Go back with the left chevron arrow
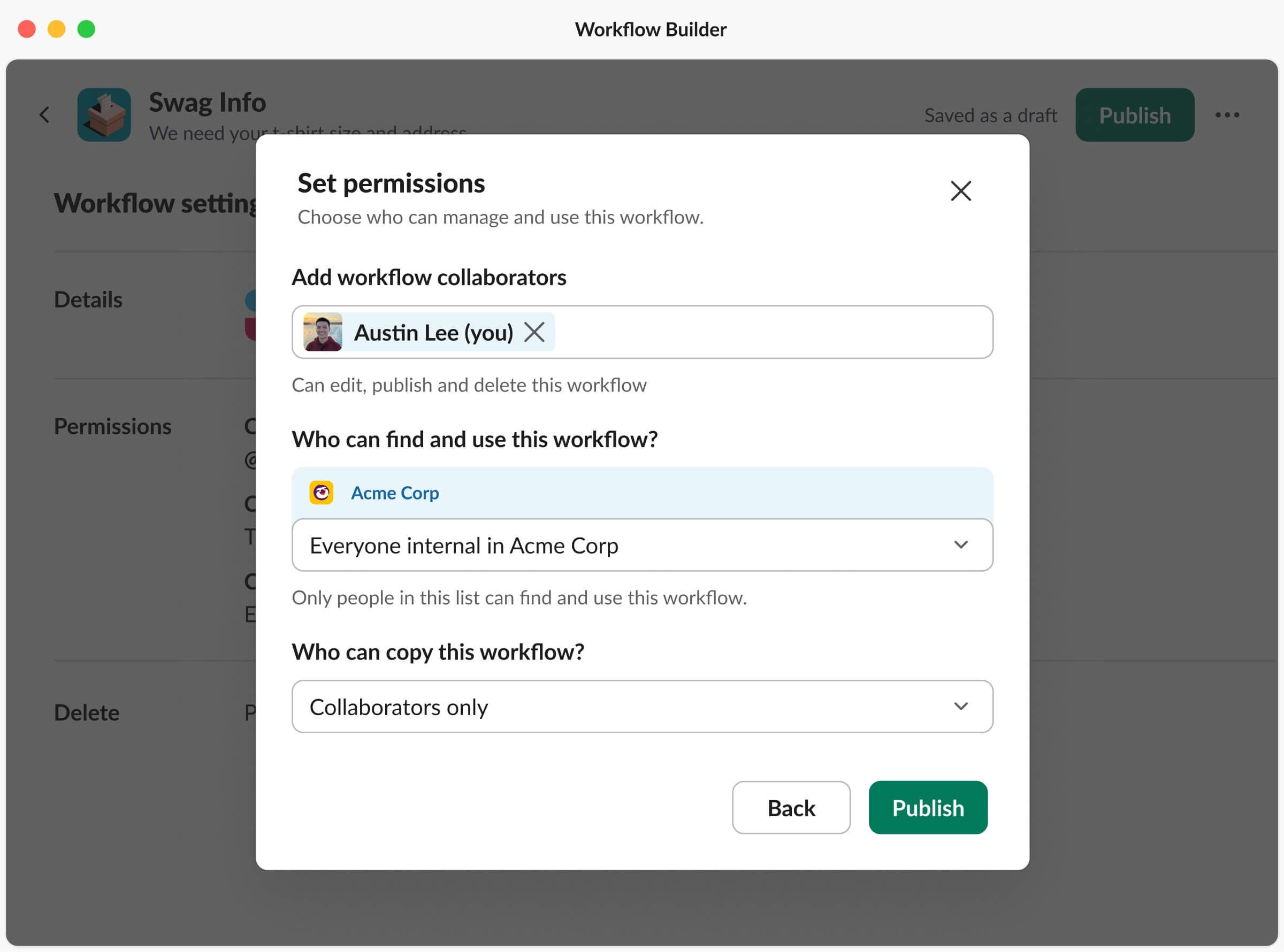This screenshot has height=952, width=1284. [44, 114]
